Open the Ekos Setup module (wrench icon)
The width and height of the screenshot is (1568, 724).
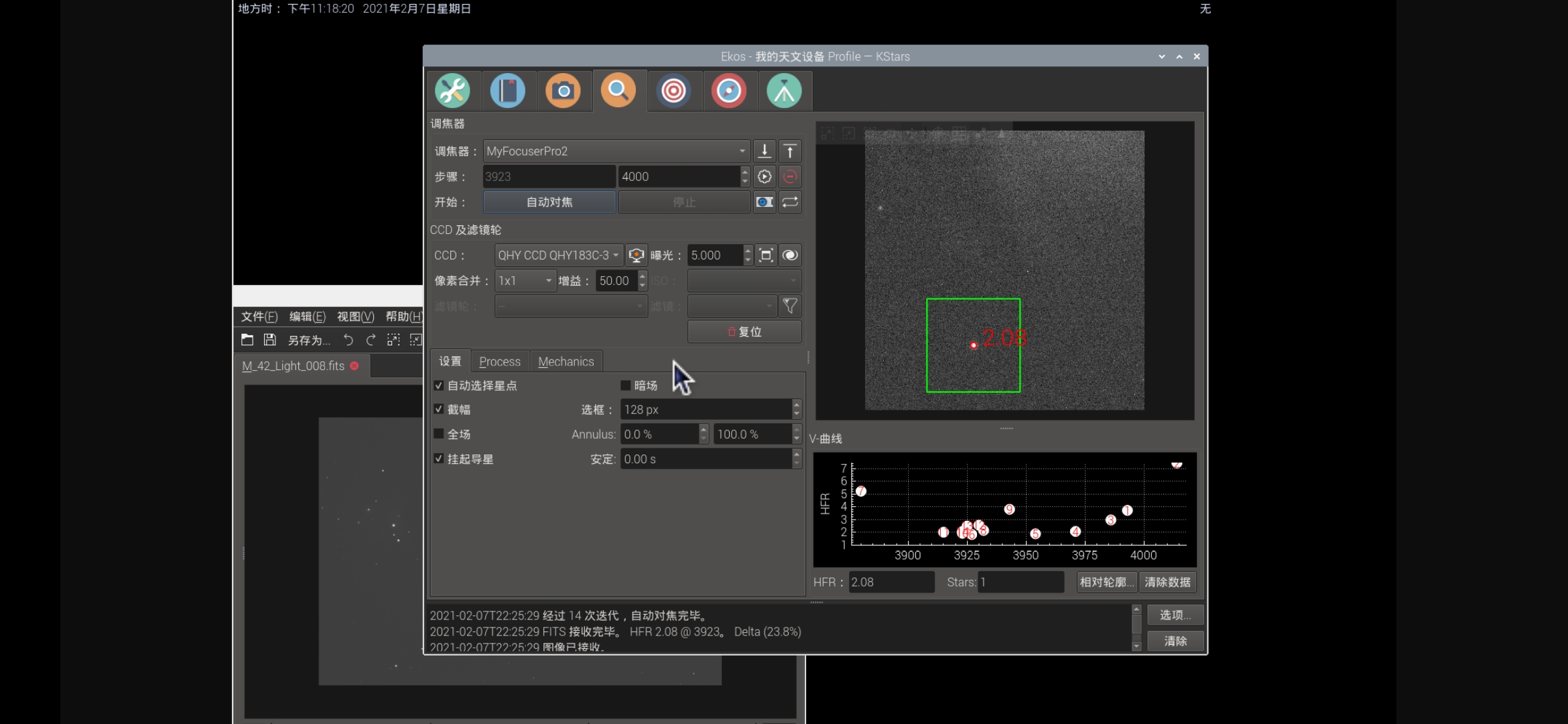(452, 91)
